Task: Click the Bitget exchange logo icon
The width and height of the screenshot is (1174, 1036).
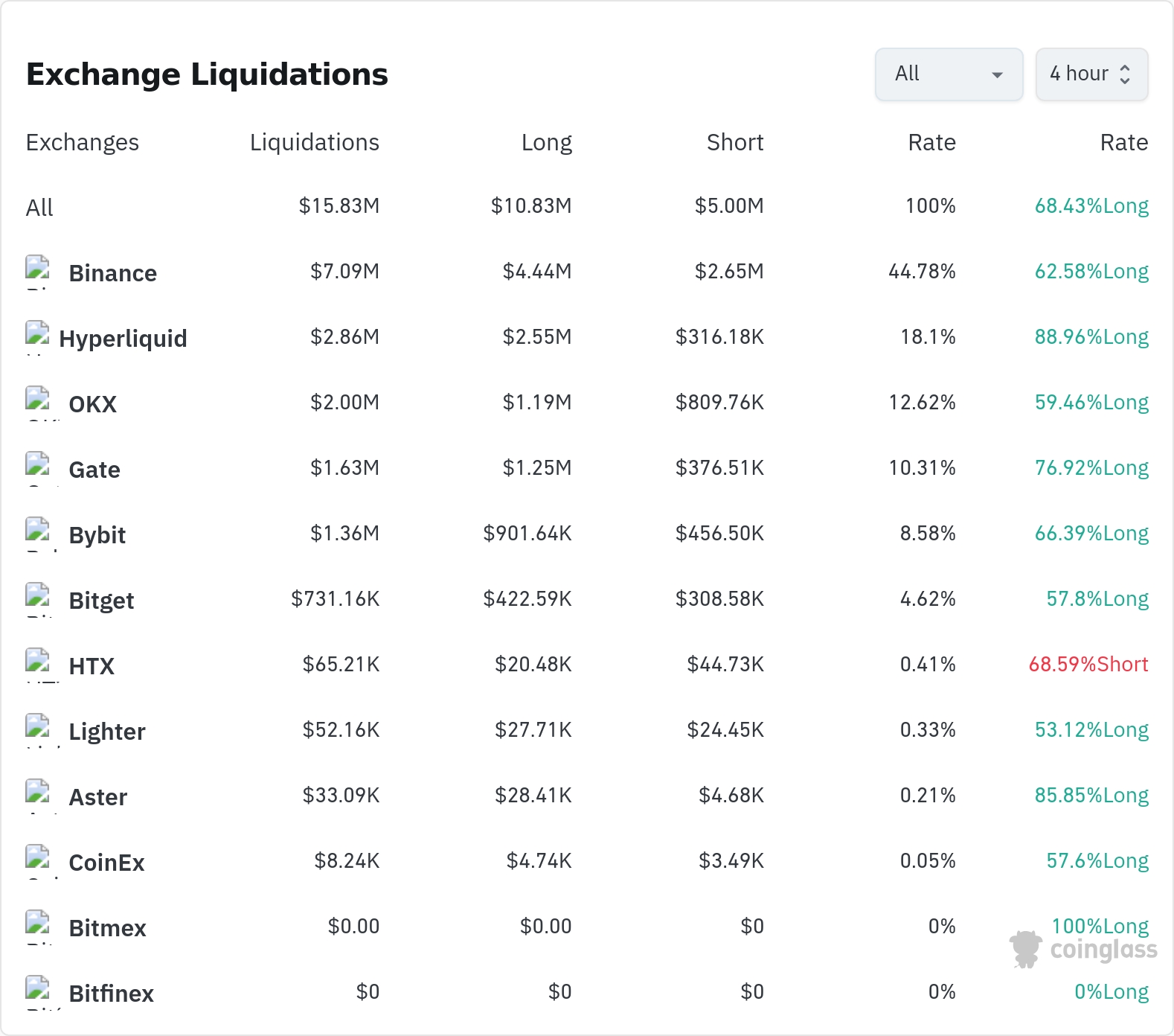Action: point(38,600)
